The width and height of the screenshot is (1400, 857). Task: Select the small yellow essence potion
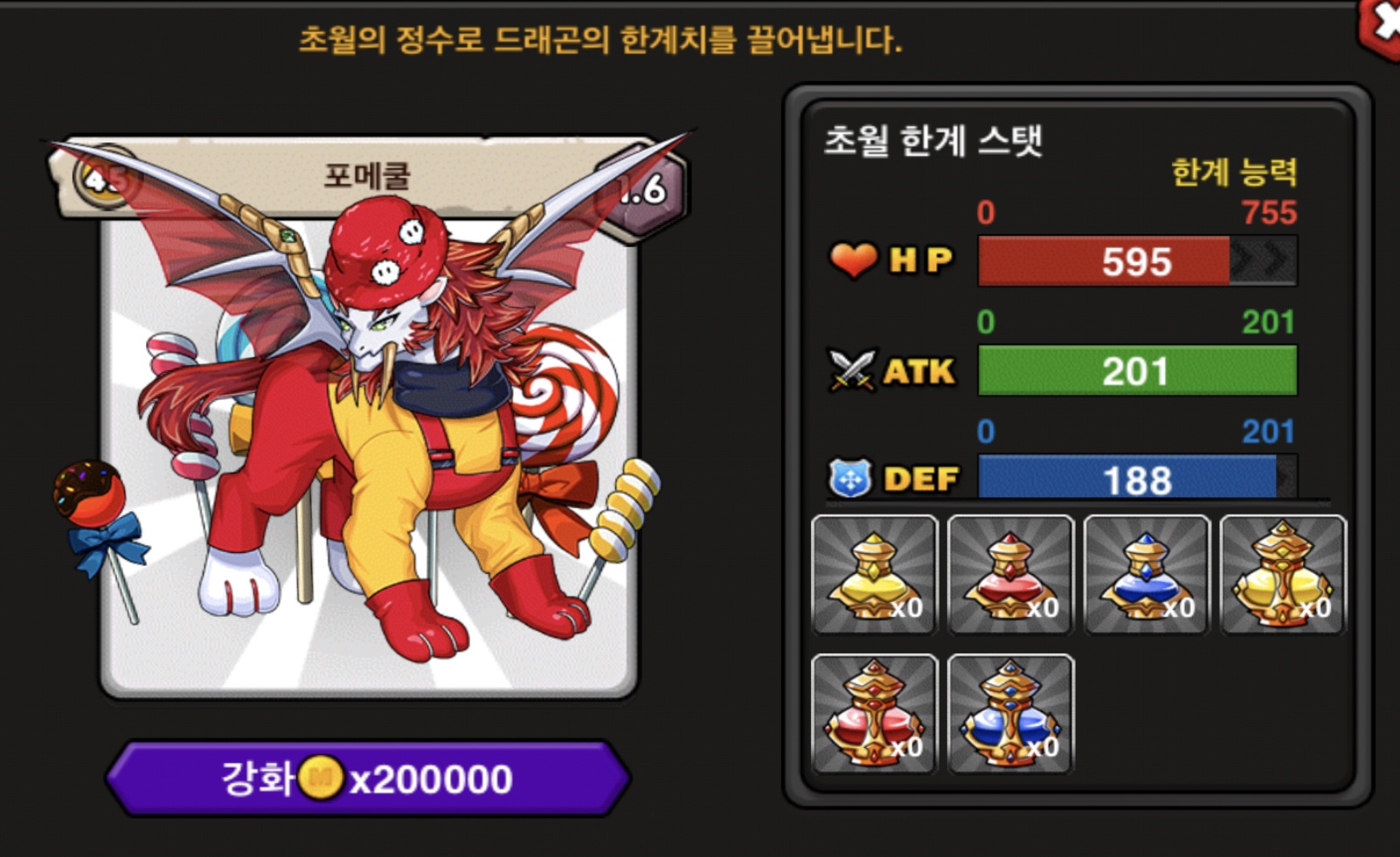(x=874, y=574)
